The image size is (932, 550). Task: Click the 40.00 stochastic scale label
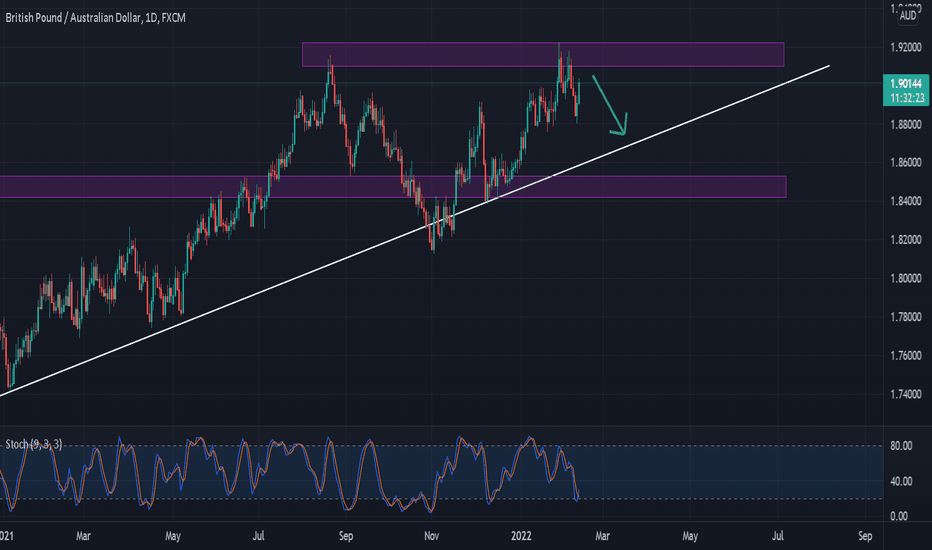coord(901,481)
